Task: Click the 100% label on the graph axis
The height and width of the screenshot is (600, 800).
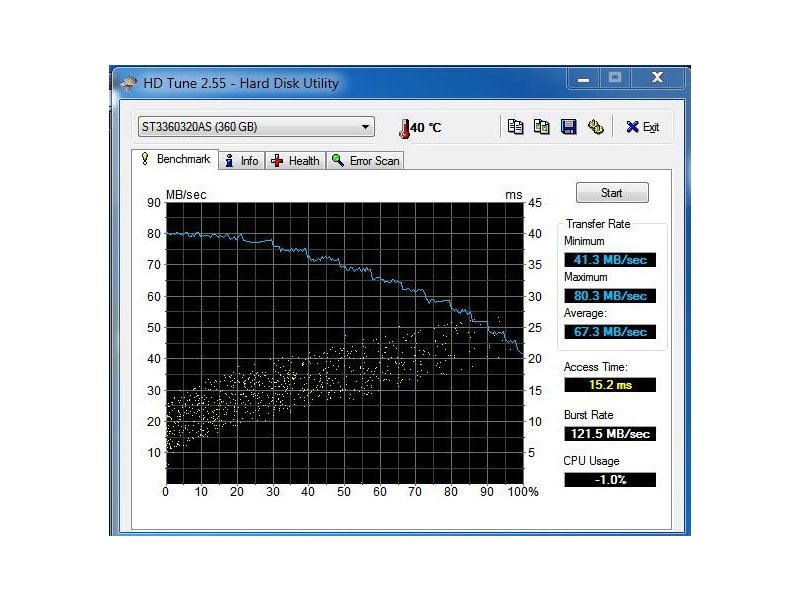Action: (x=523, y=492)
